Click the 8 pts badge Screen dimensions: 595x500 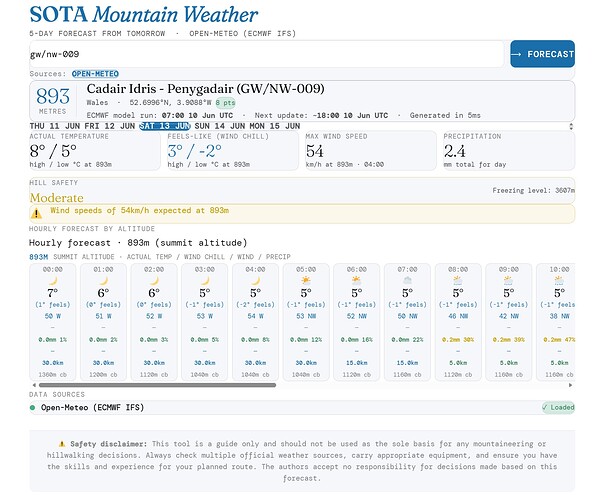click(225, 102)
